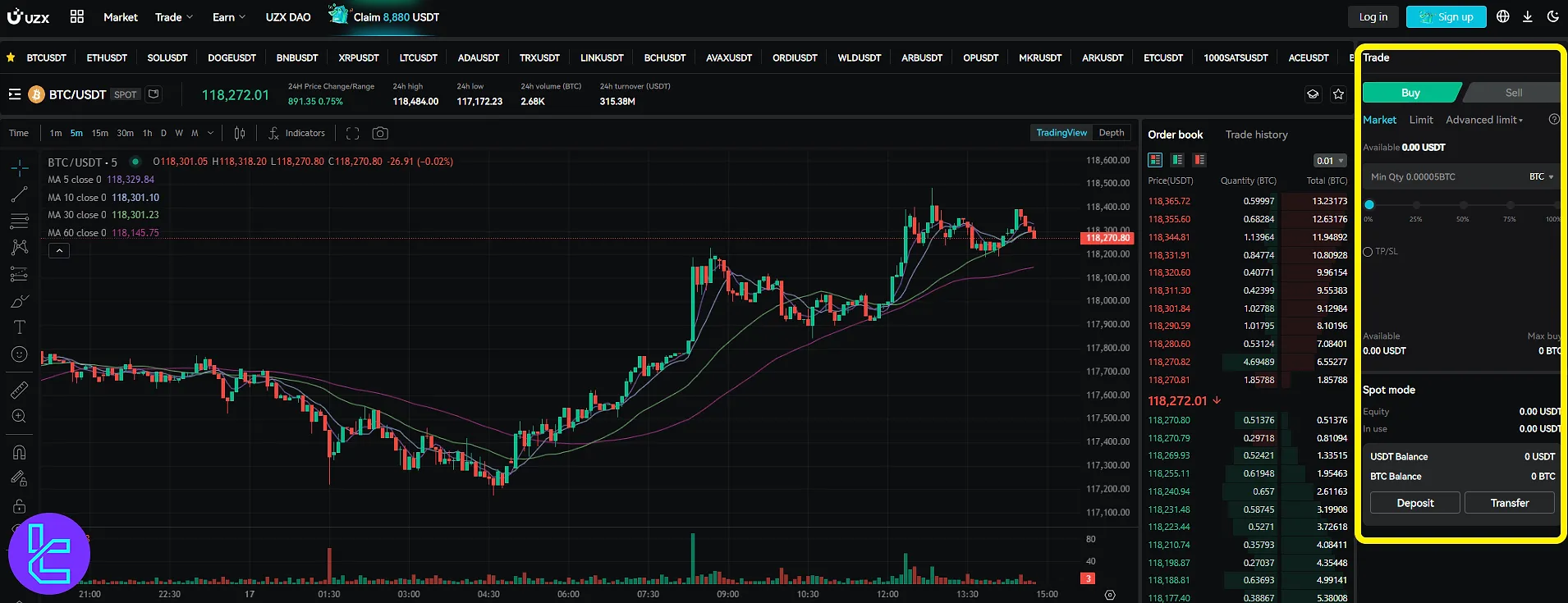The height and width of the screenshot is (603, 1568).
Task: Open more time intervals dropdown chevron
Action: coord(210,133)
